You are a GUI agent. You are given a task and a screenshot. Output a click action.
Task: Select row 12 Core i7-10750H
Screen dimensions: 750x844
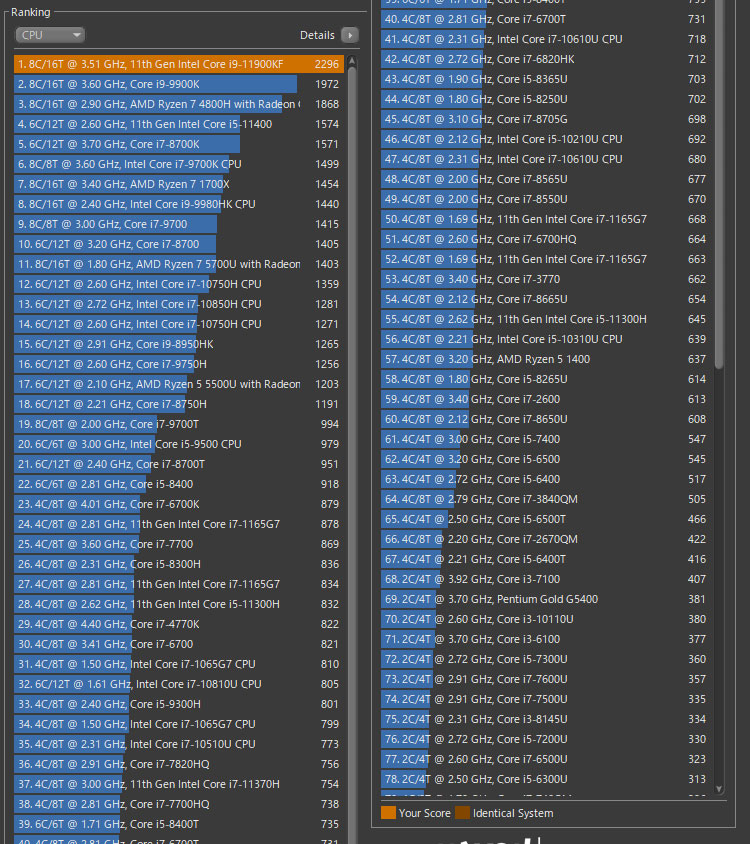coord(179,284)
